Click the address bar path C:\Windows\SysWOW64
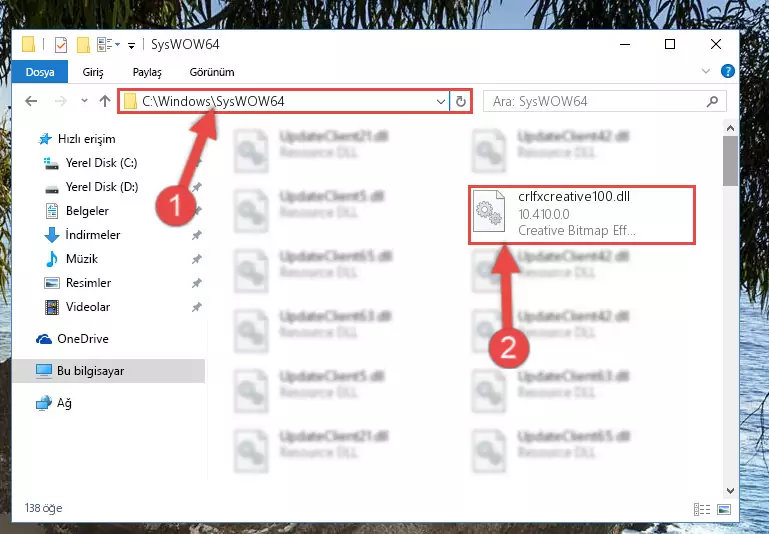The image size is (769, 534). click(213, 101)
